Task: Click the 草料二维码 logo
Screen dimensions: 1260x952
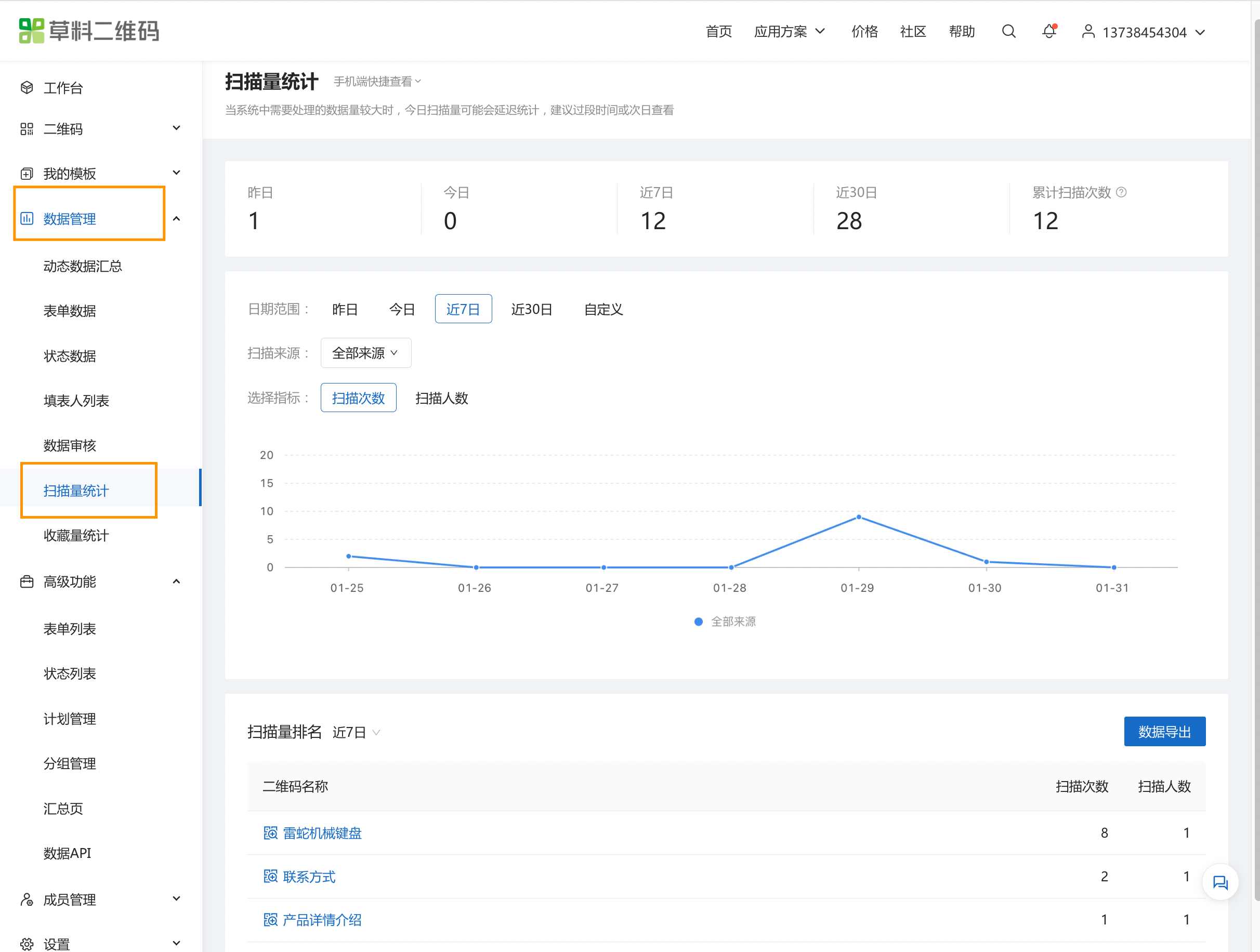Action: (x=88, y=31)
